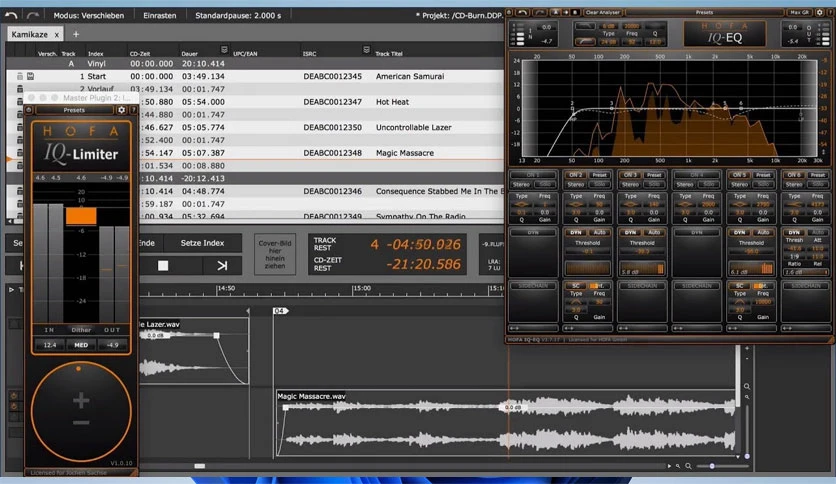Delete the 2 Vorlauf index entry

click(20, 89)
